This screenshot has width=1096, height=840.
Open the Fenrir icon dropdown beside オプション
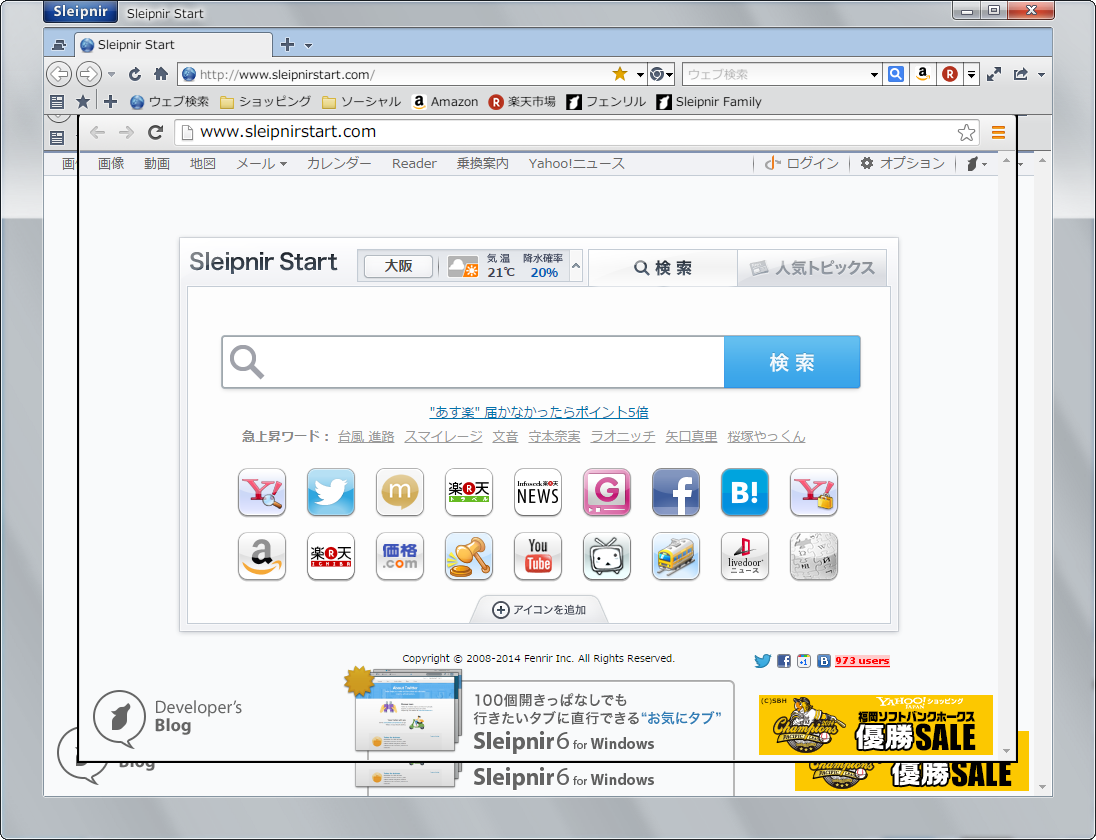tap(976, 164)
